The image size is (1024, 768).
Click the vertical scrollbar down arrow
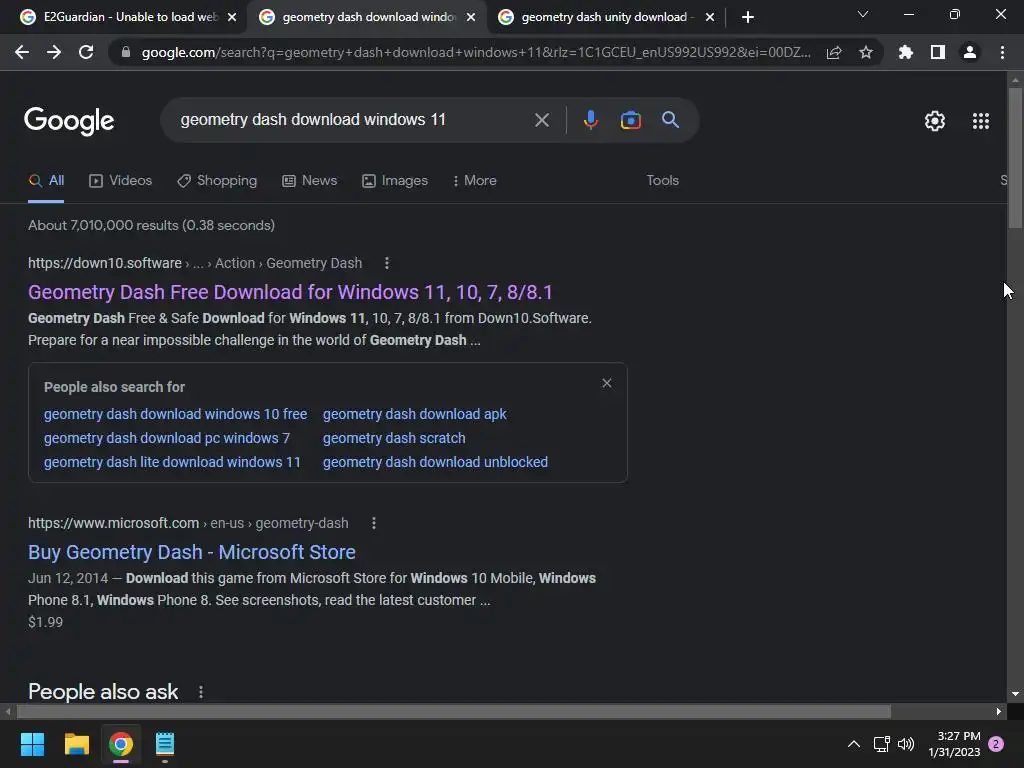tap(1014, 694)
